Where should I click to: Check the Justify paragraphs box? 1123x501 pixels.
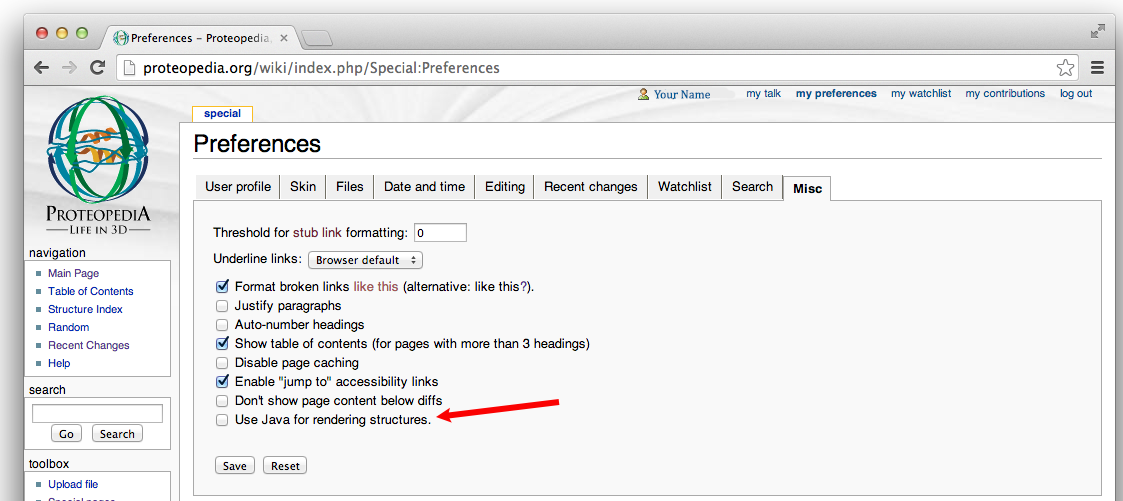pos(222,306)
